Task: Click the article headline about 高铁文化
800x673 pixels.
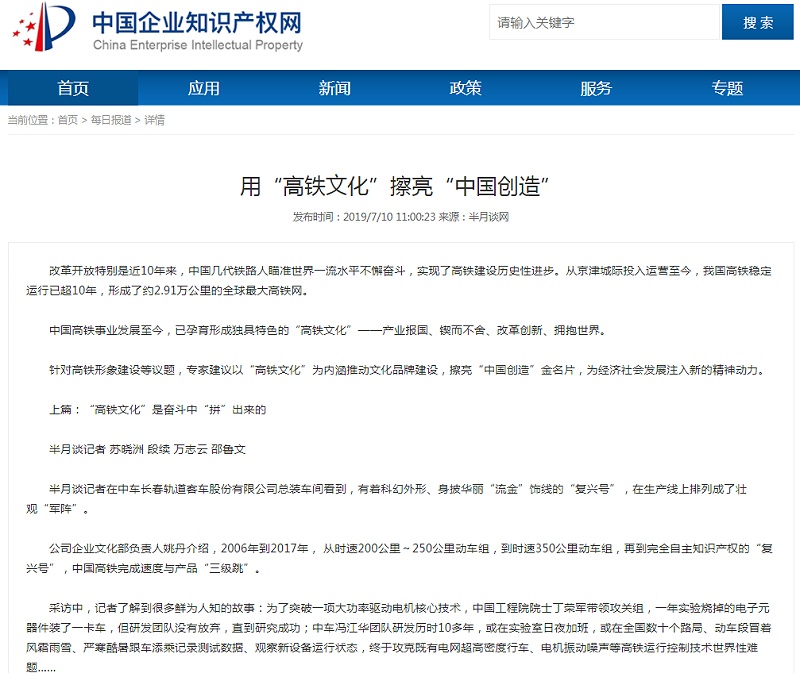Action: (x=400, y=187)
